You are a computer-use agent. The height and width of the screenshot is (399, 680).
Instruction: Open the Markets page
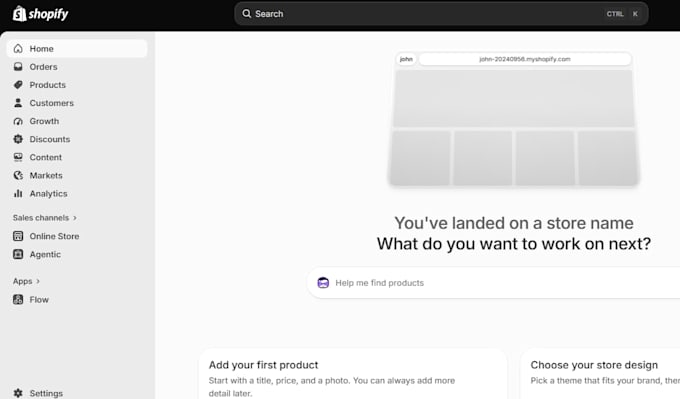tap(77, 175)
